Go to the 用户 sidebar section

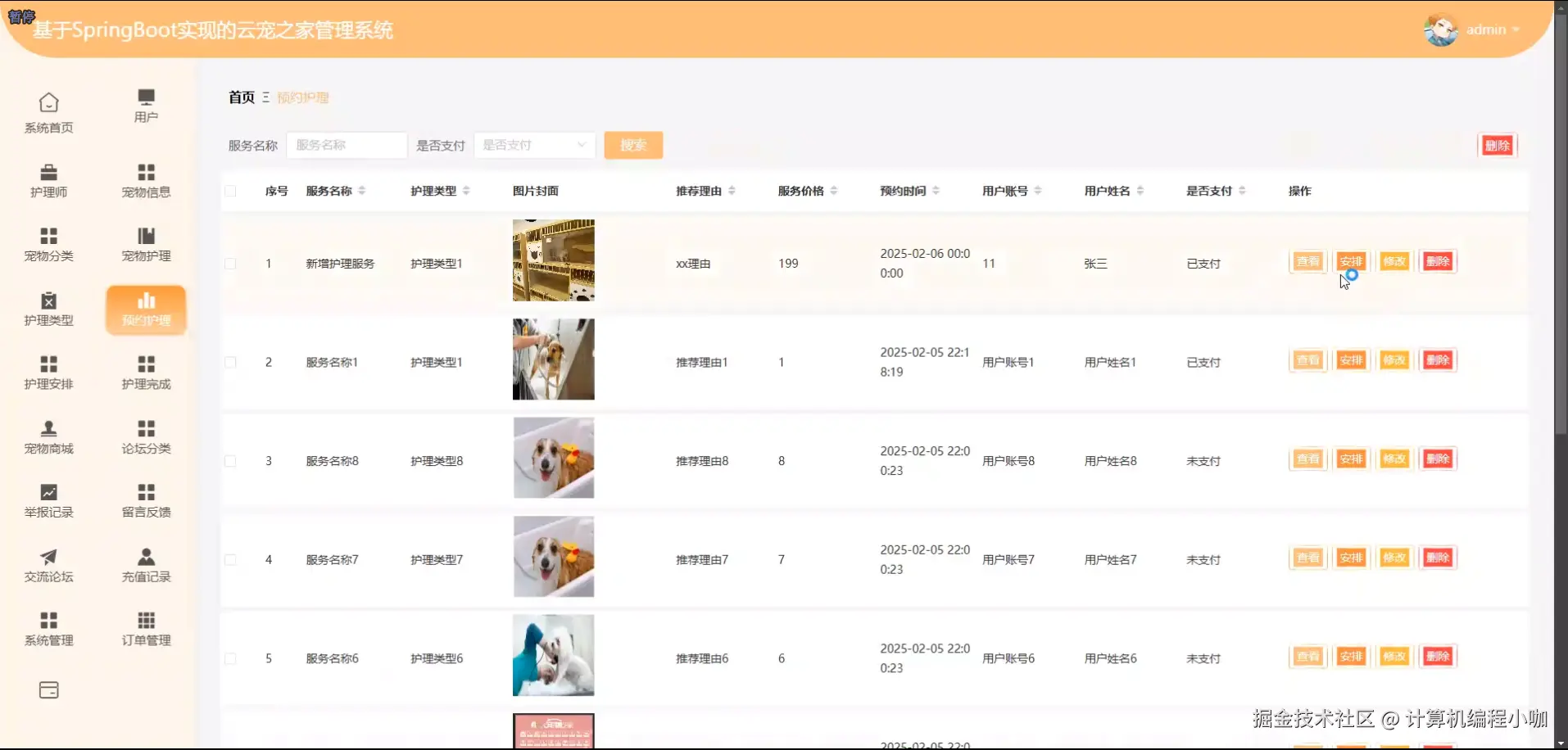coord(146,106)
